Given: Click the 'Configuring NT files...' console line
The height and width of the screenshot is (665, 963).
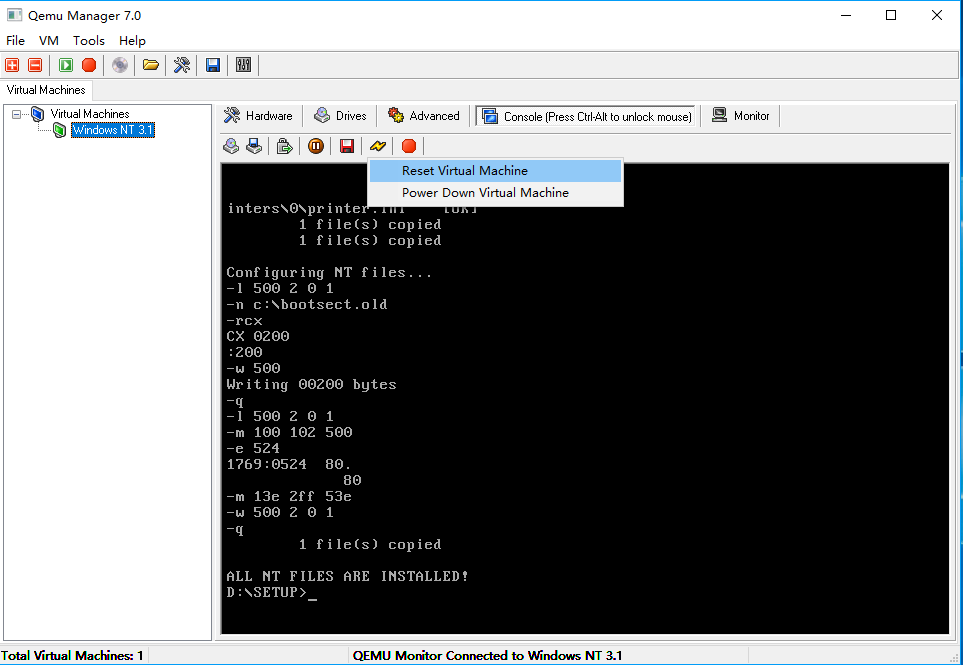Looking at the screenshot, I should (x=329, y=272).
